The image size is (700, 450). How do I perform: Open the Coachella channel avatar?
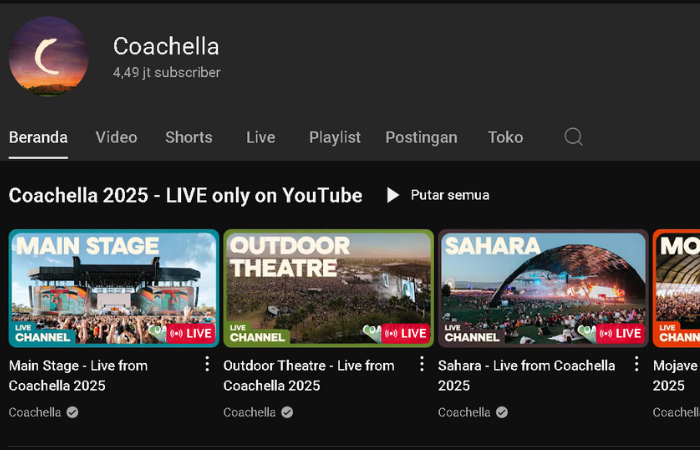49,56
